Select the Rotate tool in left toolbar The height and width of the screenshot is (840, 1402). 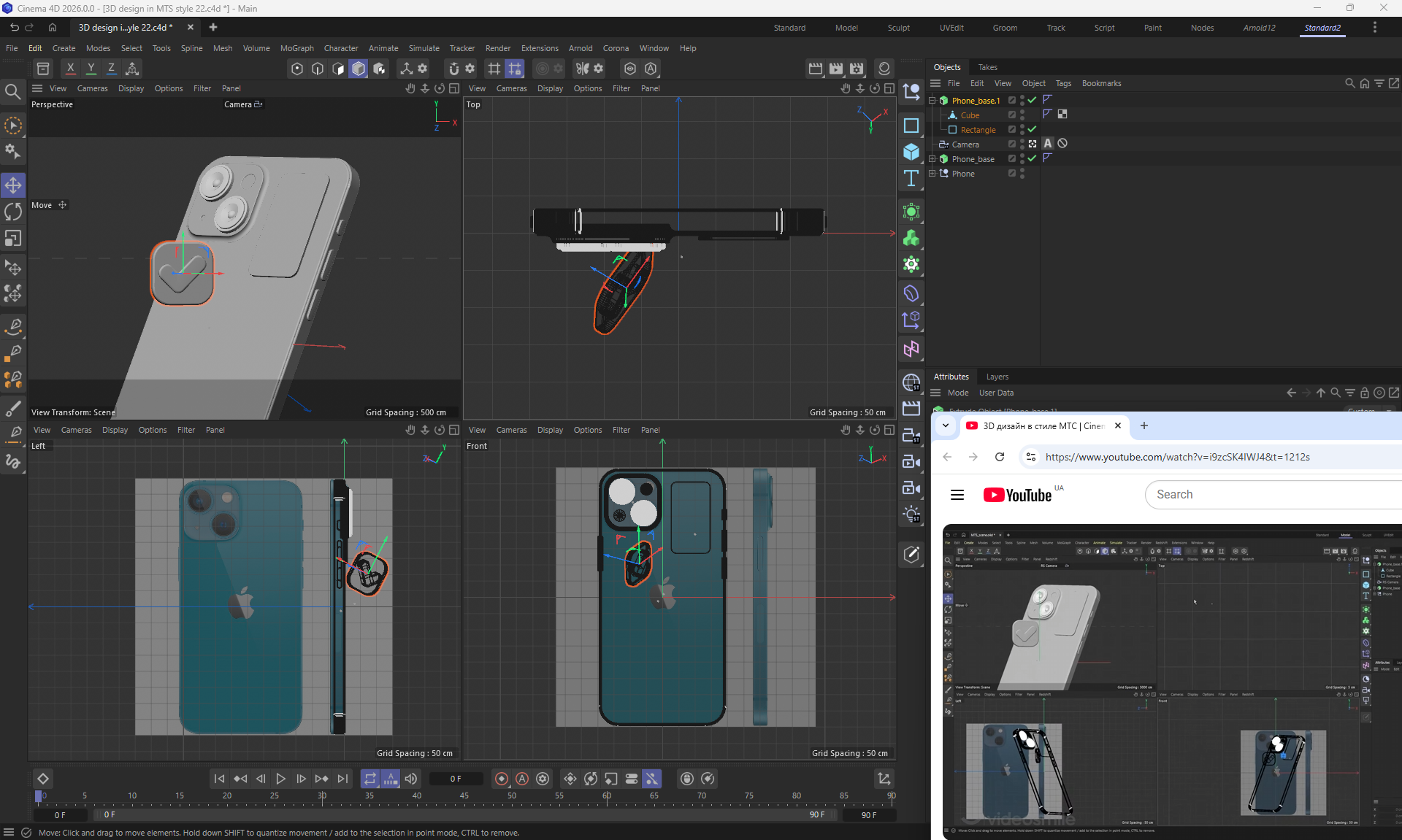pyautogui.click(x=13, y=212)
